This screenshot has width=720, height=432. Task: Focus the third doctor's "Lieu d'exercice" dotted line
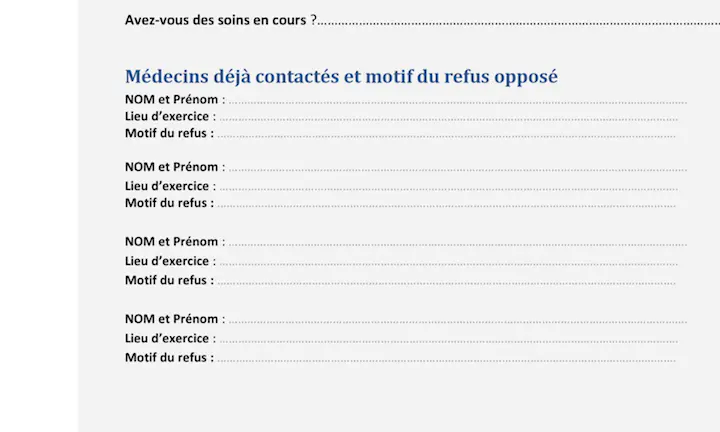(x=448, y=263)
